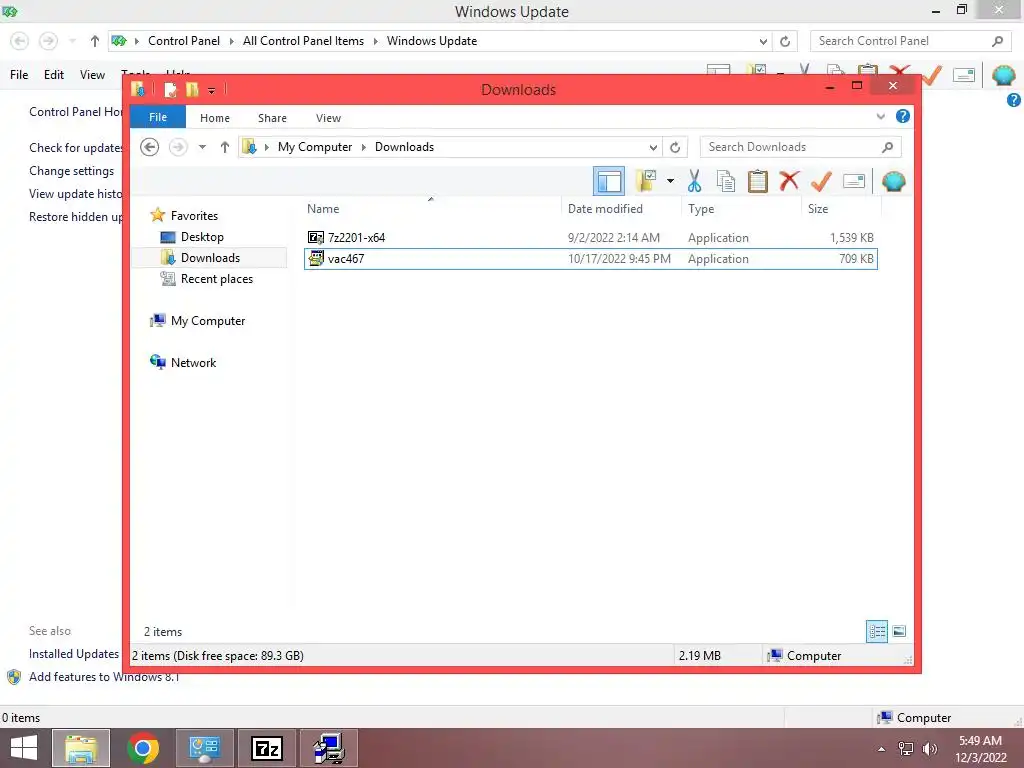Viewport: 1024px width, 768px height.
Task: Open Edit menu in Windows Update window
Action: [54, 74]
